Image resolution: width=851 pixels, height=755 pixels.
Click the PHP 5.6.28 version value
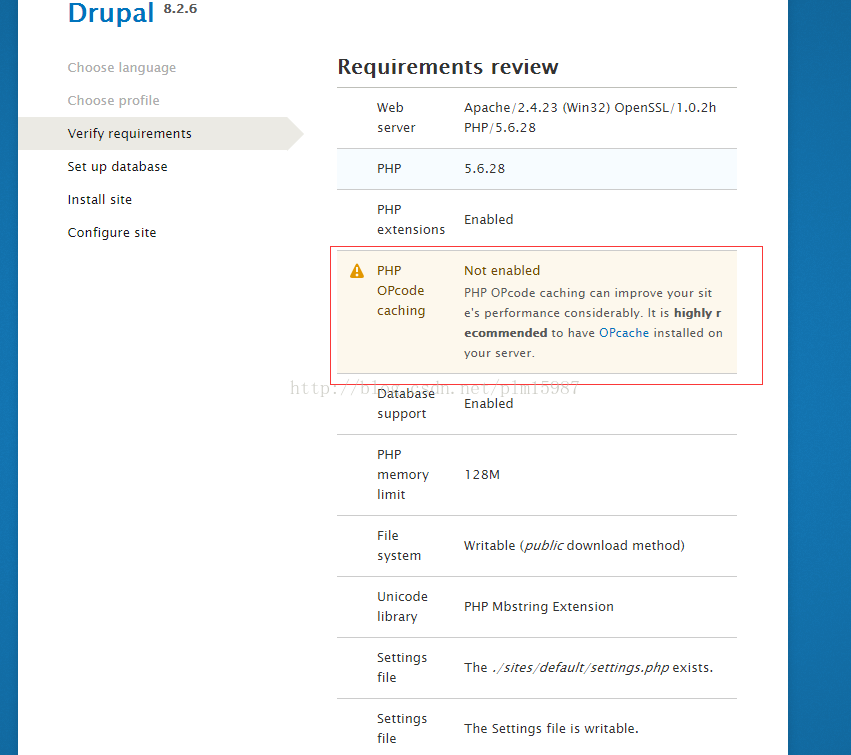(x=484, y=169)
